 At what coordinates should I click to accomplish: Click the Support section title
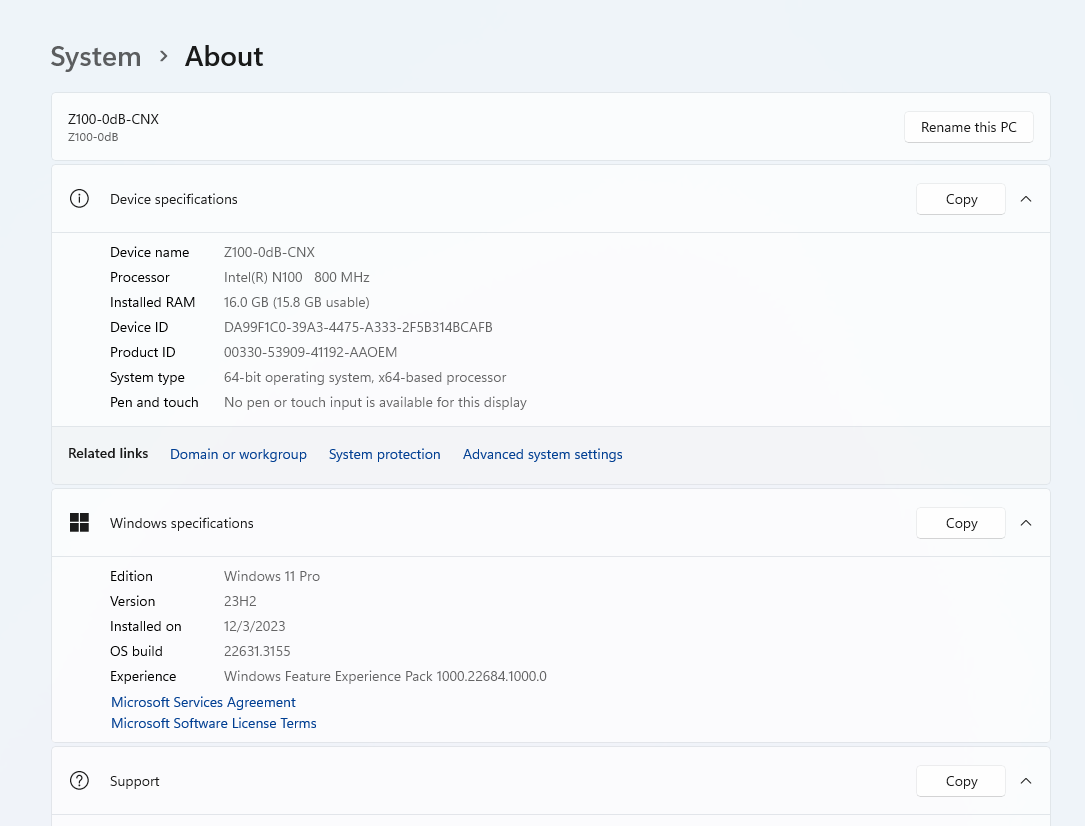pyautogui.click(x=135, y=781)
